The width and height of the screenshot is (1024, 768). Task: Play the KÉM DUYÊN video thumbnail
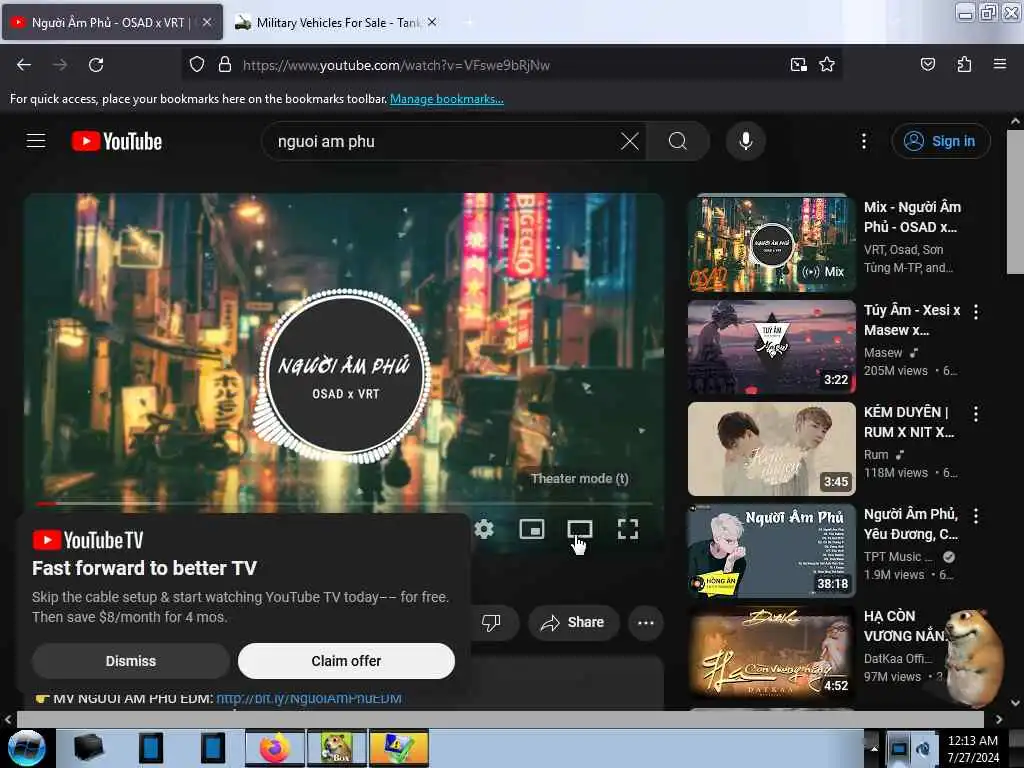[x=771, y=449]
